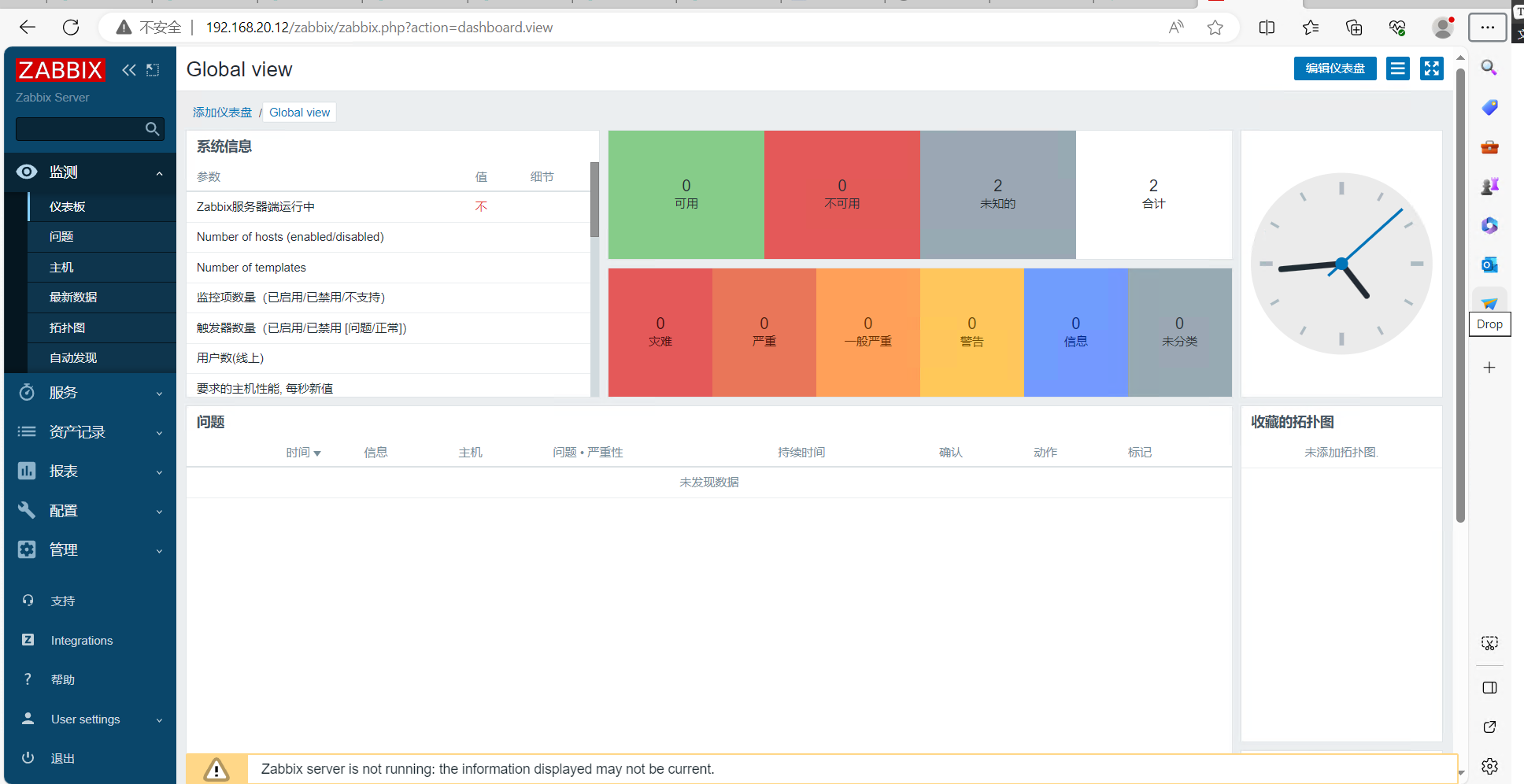Collapse the sidebar with double-chevron icon
Viewport: 1524px width, 784px height.
pos(129,70)
